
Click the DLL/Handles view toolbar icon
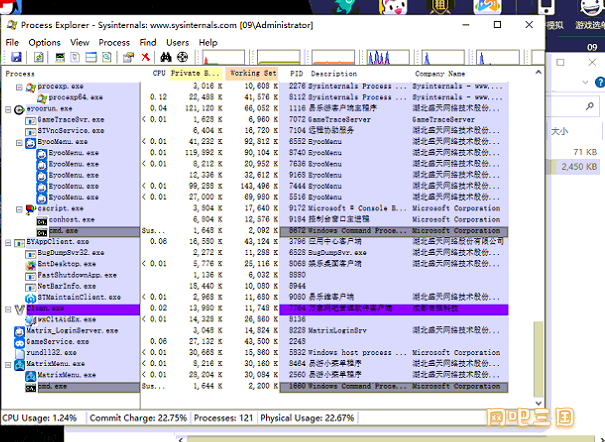[106, 57]
